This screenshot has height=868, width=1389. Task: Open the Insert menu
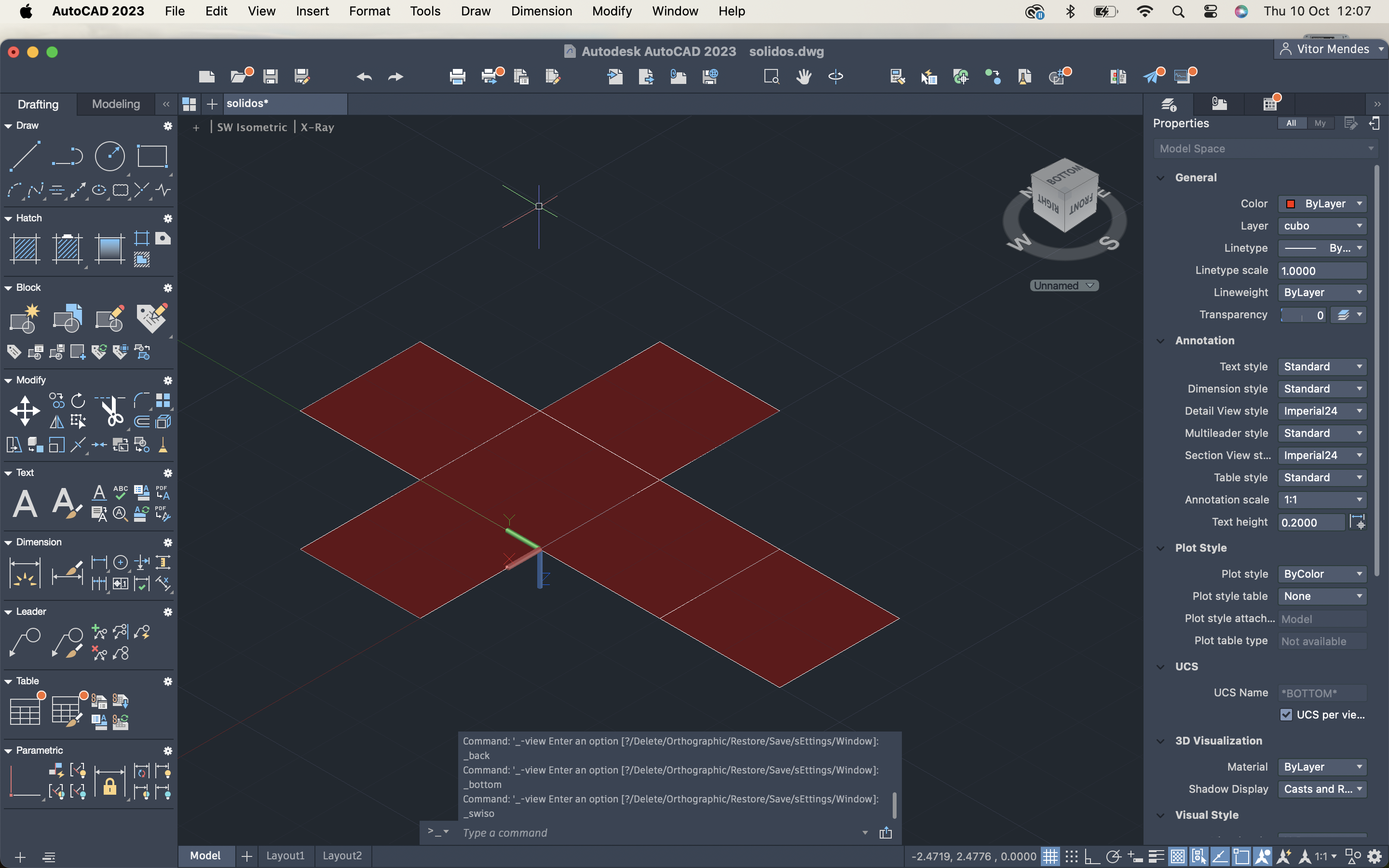point(312,11)
